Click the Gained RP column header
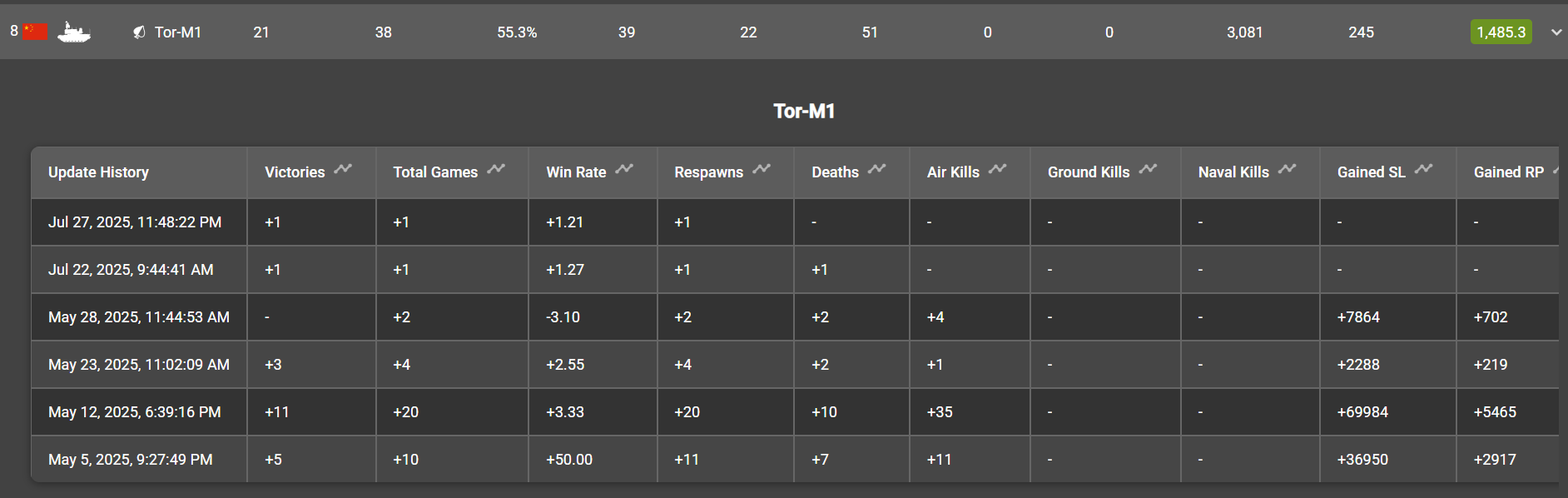This screenshot has width=1568, height=498. tap(1507, 172)
